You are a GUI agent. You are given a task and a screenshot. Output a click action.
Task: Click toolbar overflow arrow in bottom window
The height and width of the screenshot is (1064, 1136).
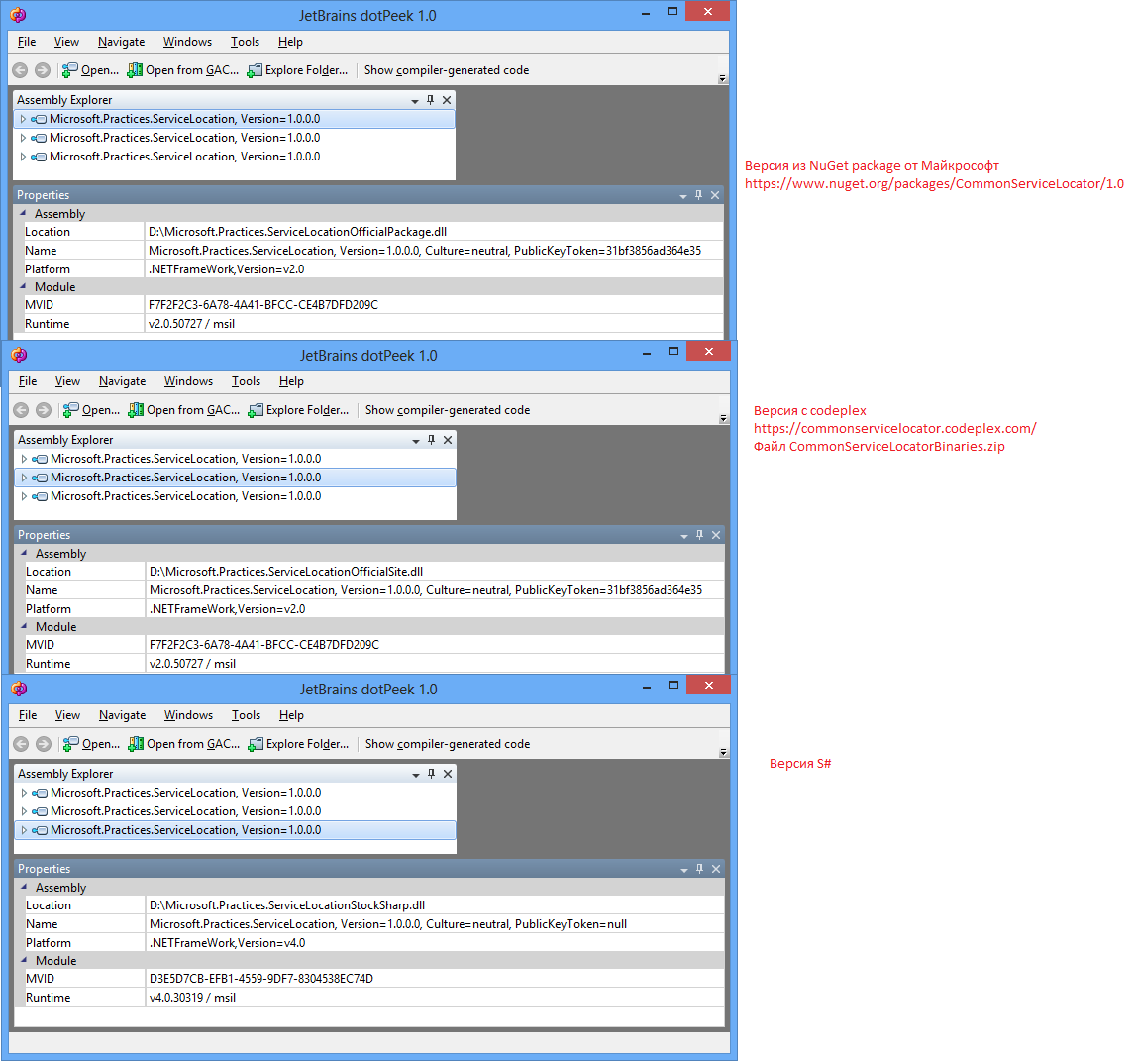(x=723, y=752)
